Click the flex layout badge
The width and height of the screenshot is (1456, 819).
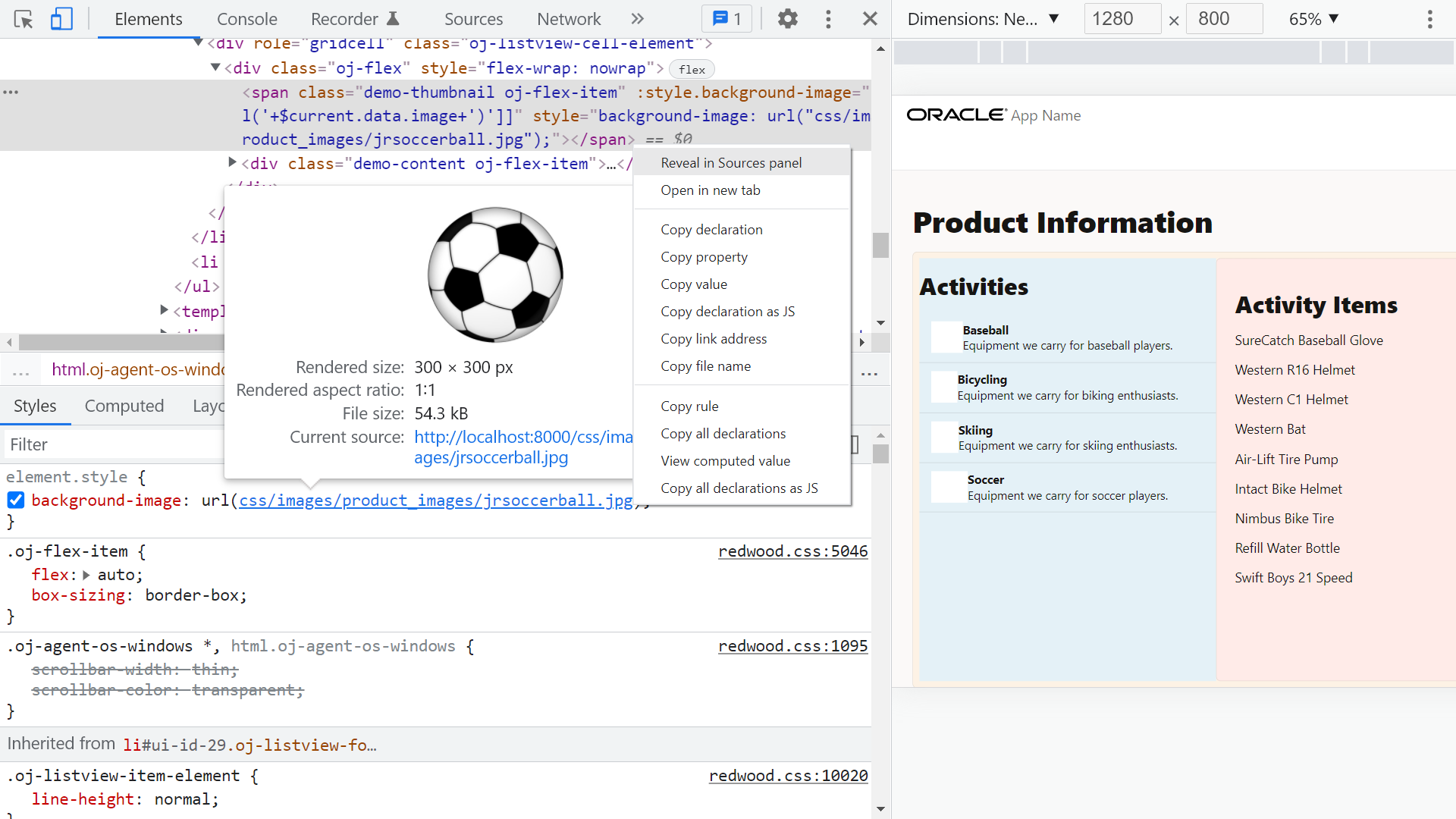point(691,69)
